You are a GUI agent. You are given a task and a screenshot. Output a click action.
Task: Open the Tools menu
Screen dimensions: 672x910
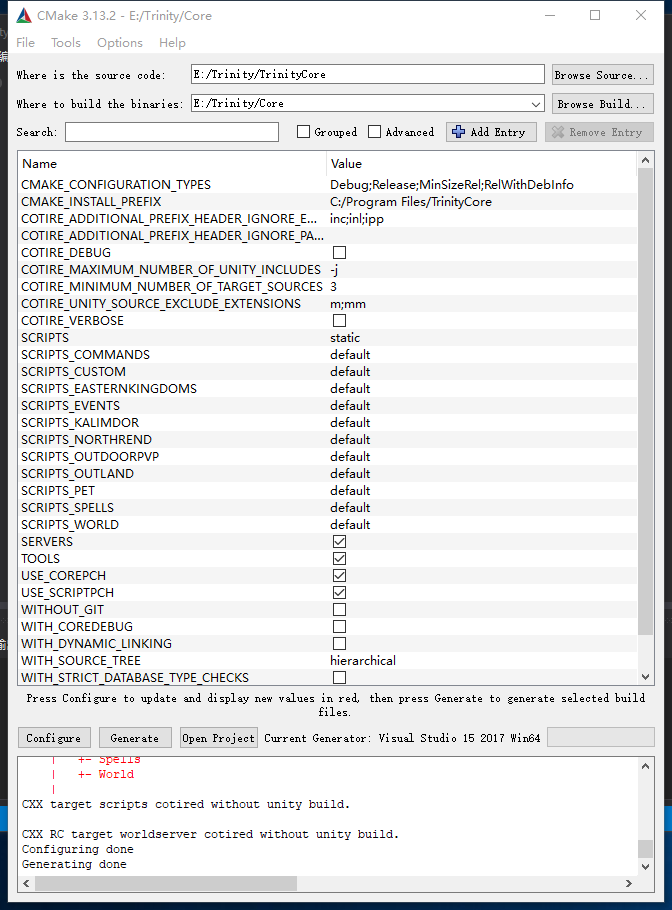click(66, 43)
